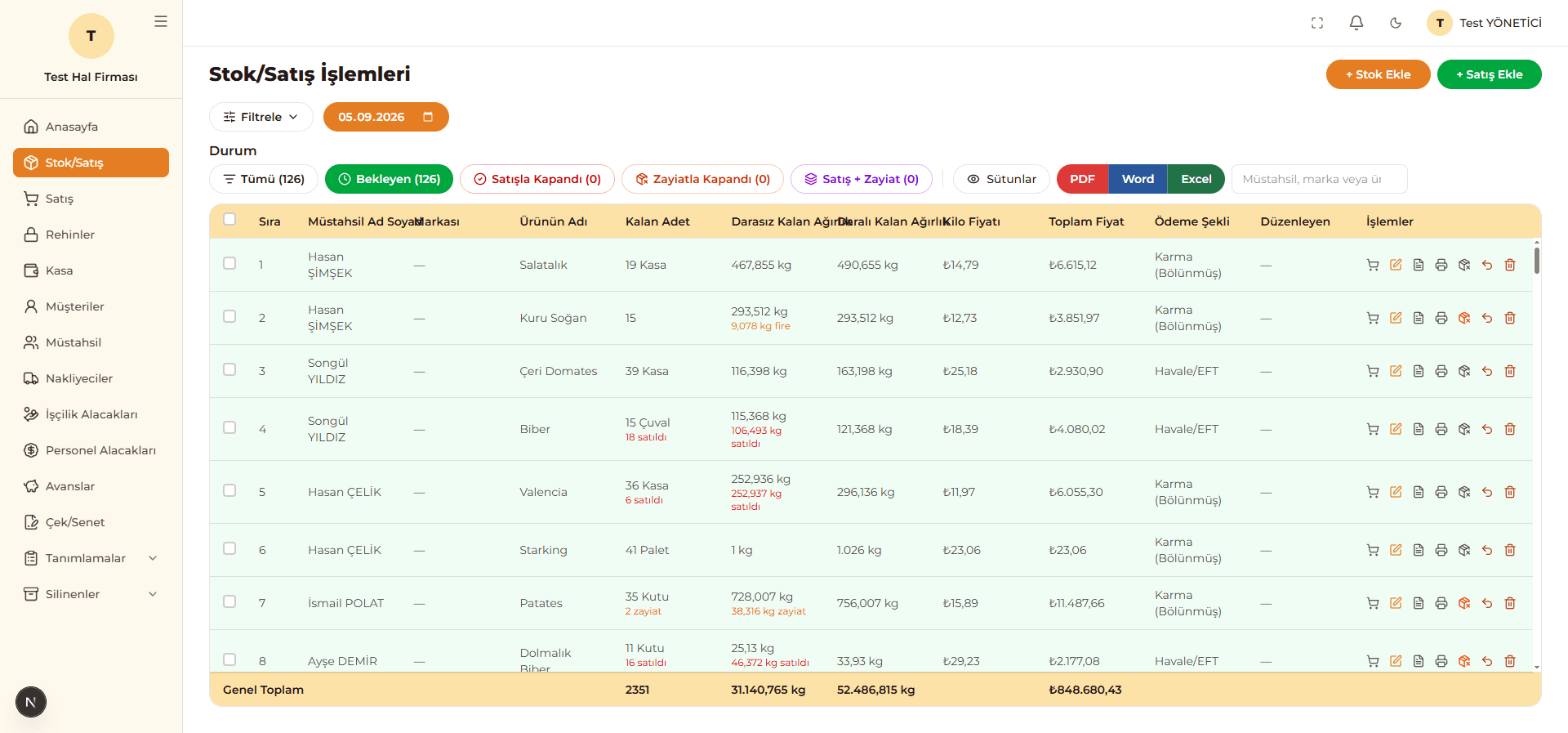Open Çek/Senet from sidebar
This screenshot has width=1568, height=733.
[x=91, y=522]
